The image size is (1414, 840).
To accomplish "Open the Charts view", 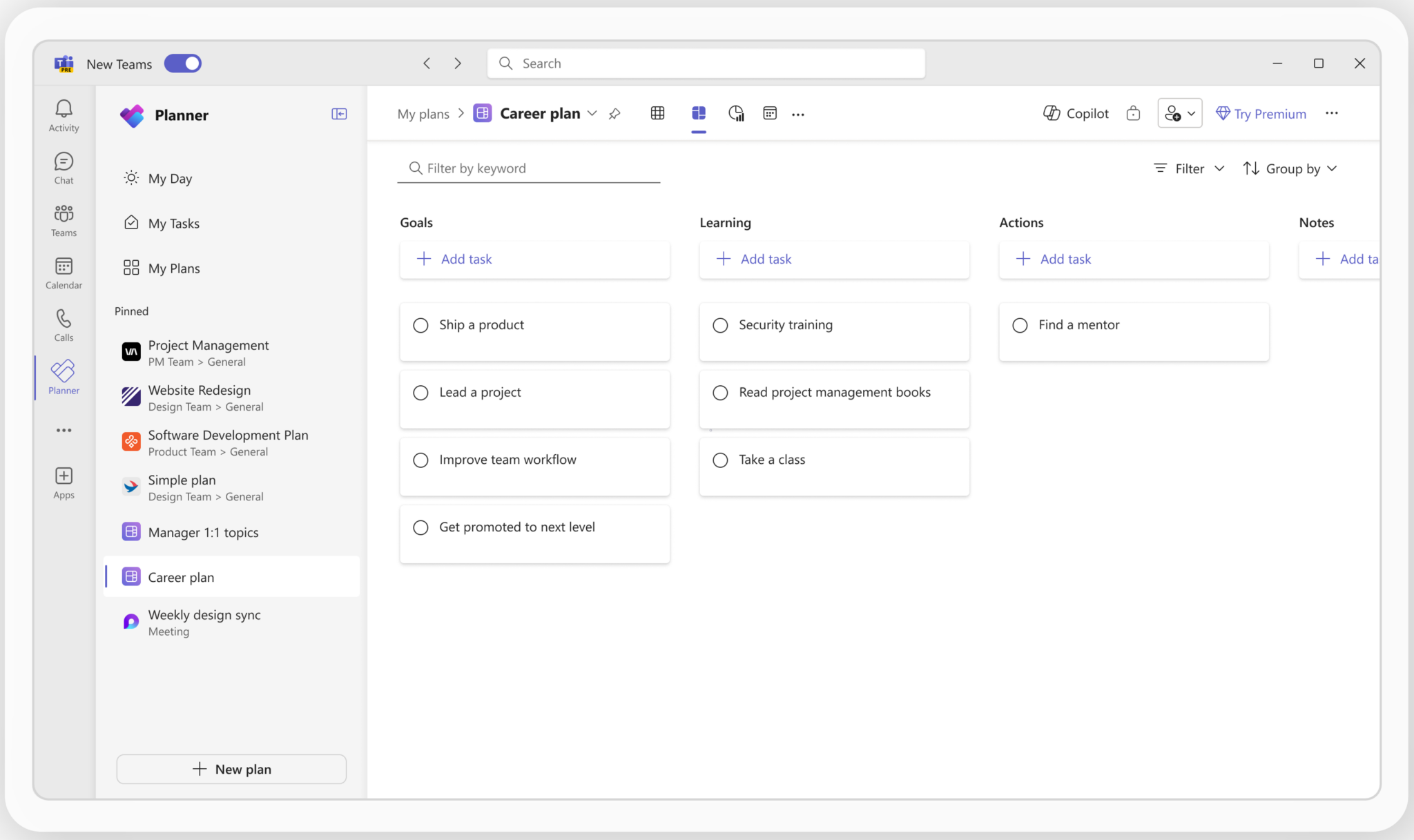I will [x=736, y=113].
